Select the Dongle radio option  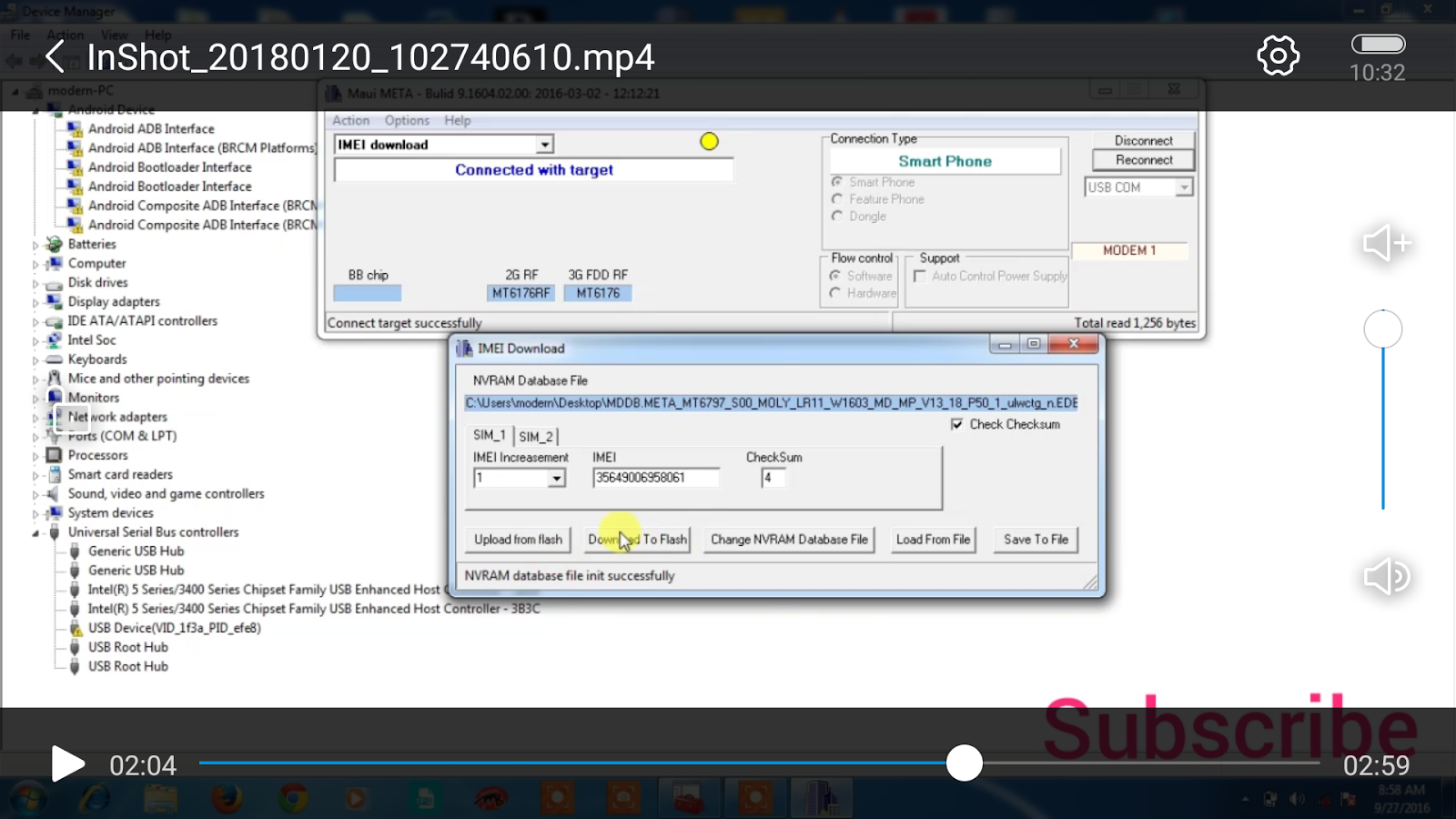[837, 217]
